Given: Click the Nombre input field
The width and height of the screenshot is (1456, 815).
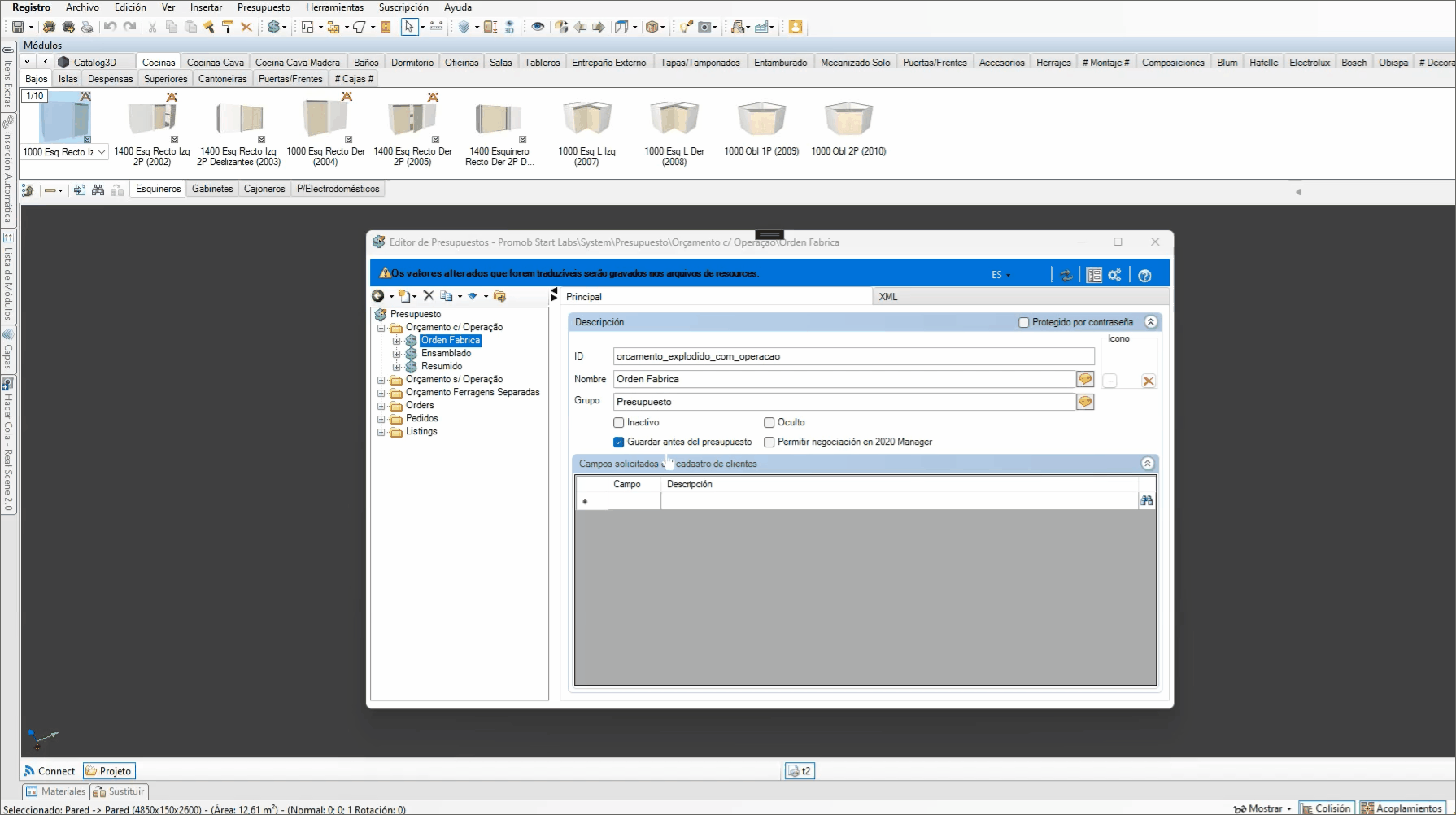Looking at the screenshot, I should pos(844,379).
